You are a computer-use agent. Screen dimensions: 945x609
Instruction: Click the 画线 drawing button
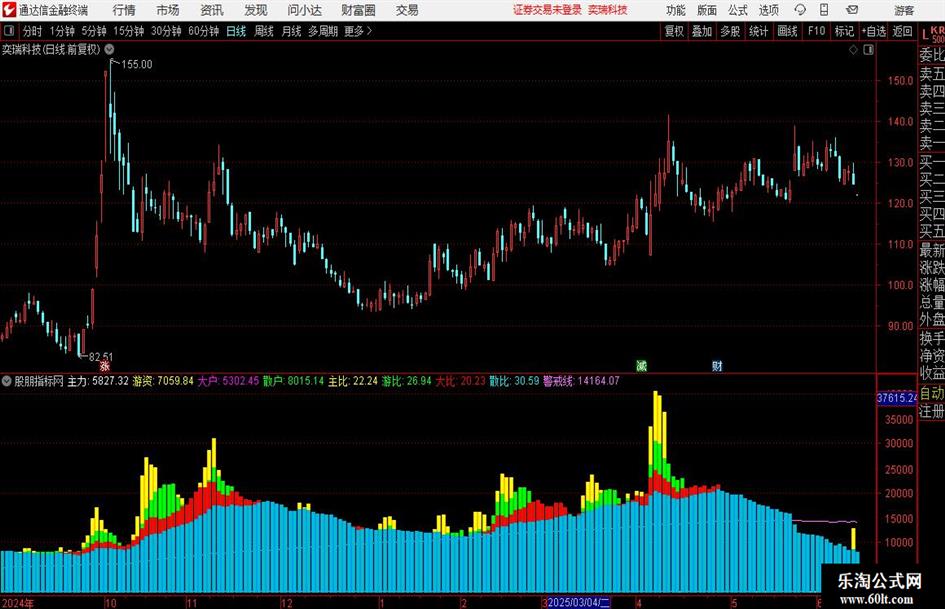tap(787, 31)
